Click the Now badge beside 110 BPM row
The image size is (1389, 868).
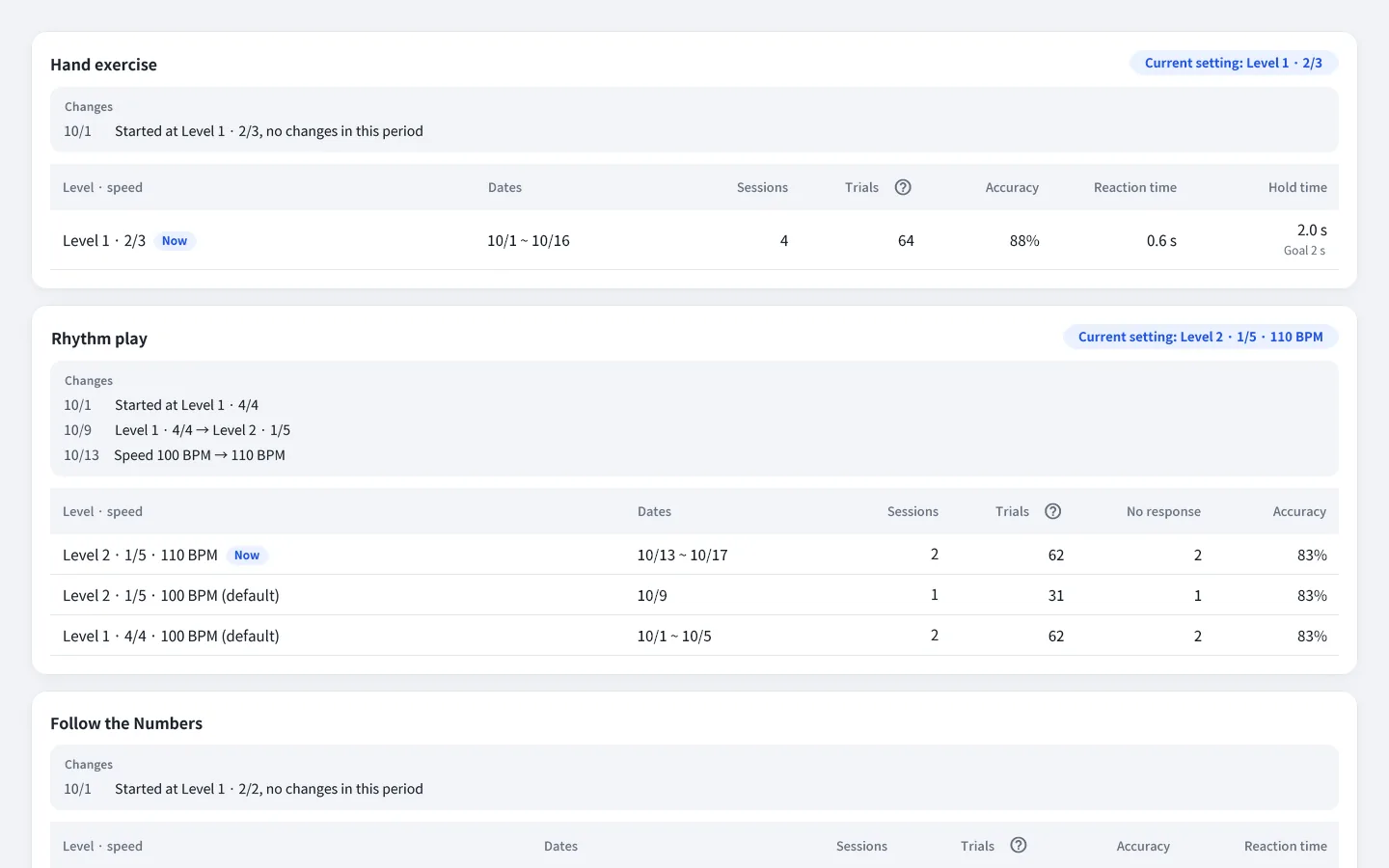click(247, 556)
